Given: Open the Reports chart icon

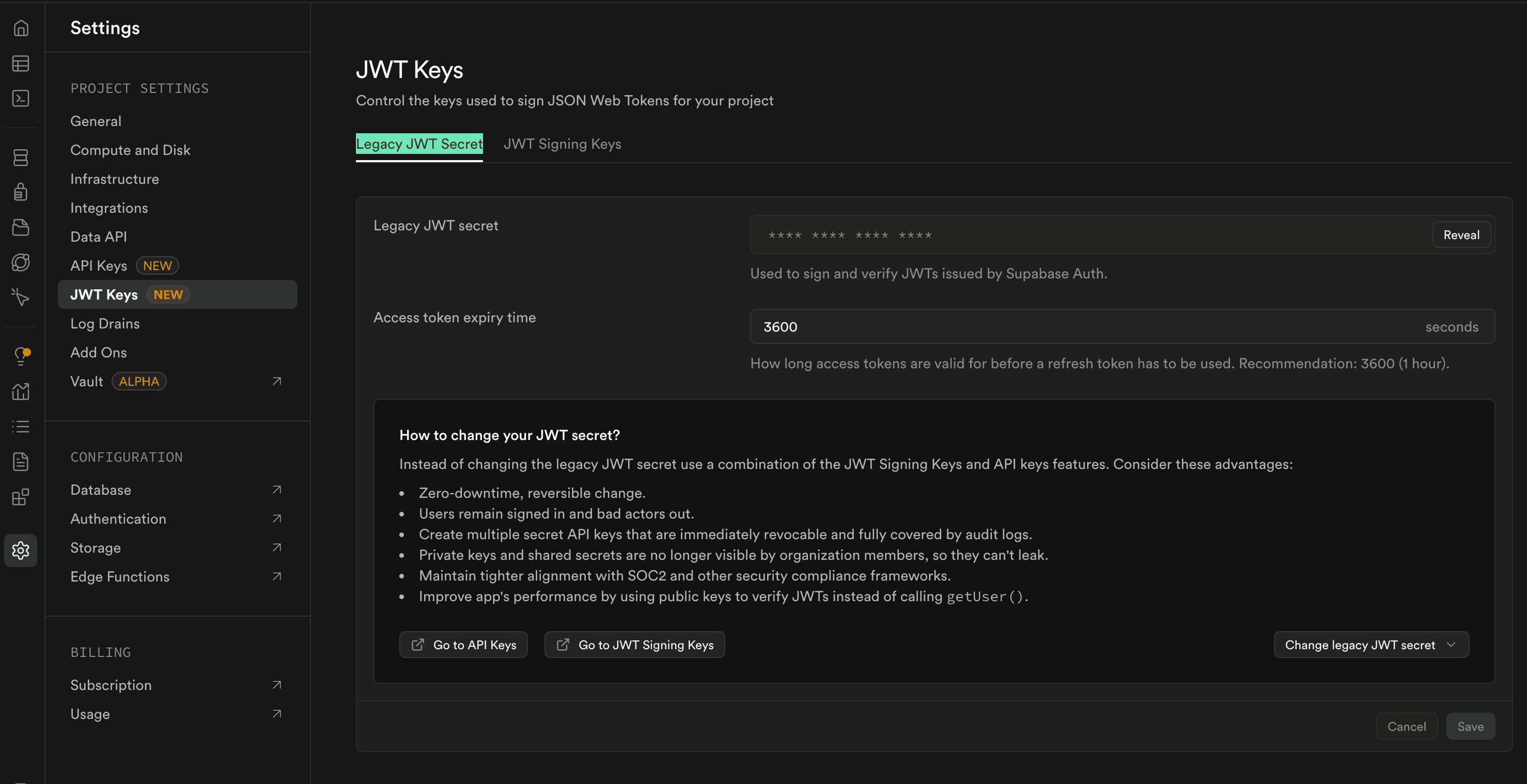Looking at the screenshot, I should pyautogui.click(x=21, y=391).
